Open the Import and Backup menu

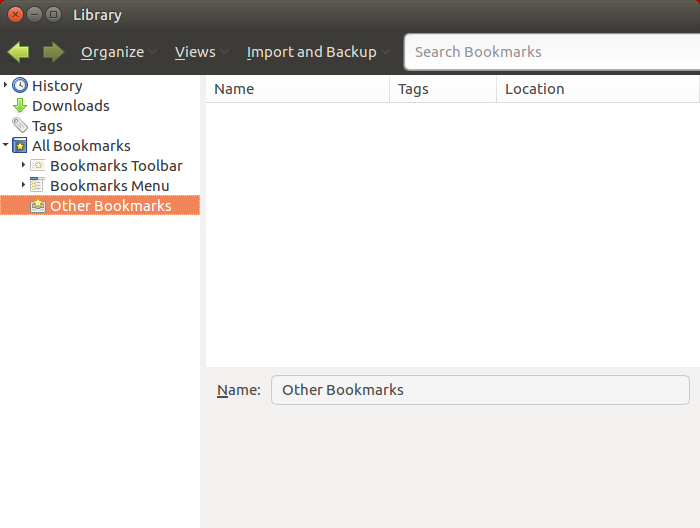(x=318, y=52)
